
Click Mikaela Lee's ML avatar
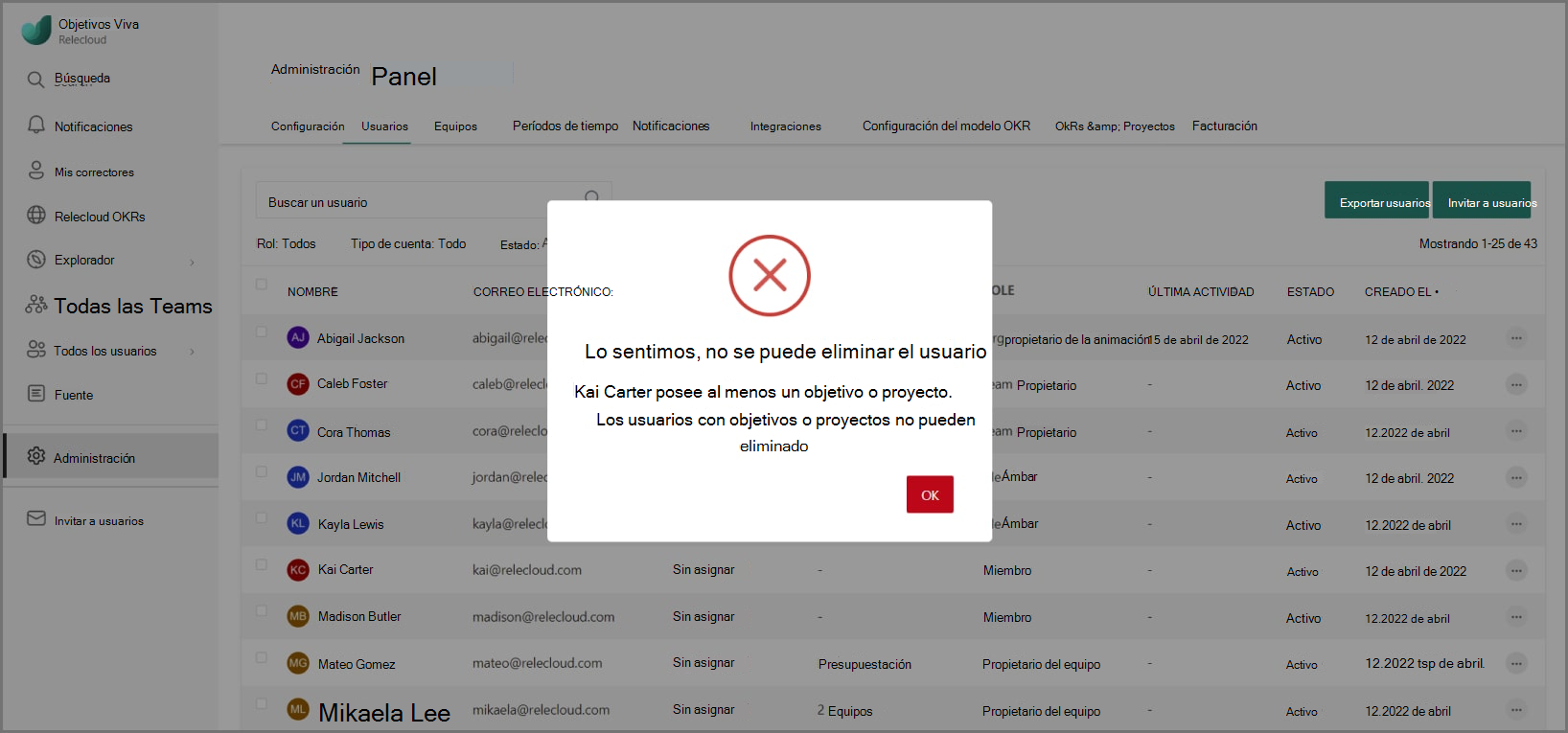[298, 709]
